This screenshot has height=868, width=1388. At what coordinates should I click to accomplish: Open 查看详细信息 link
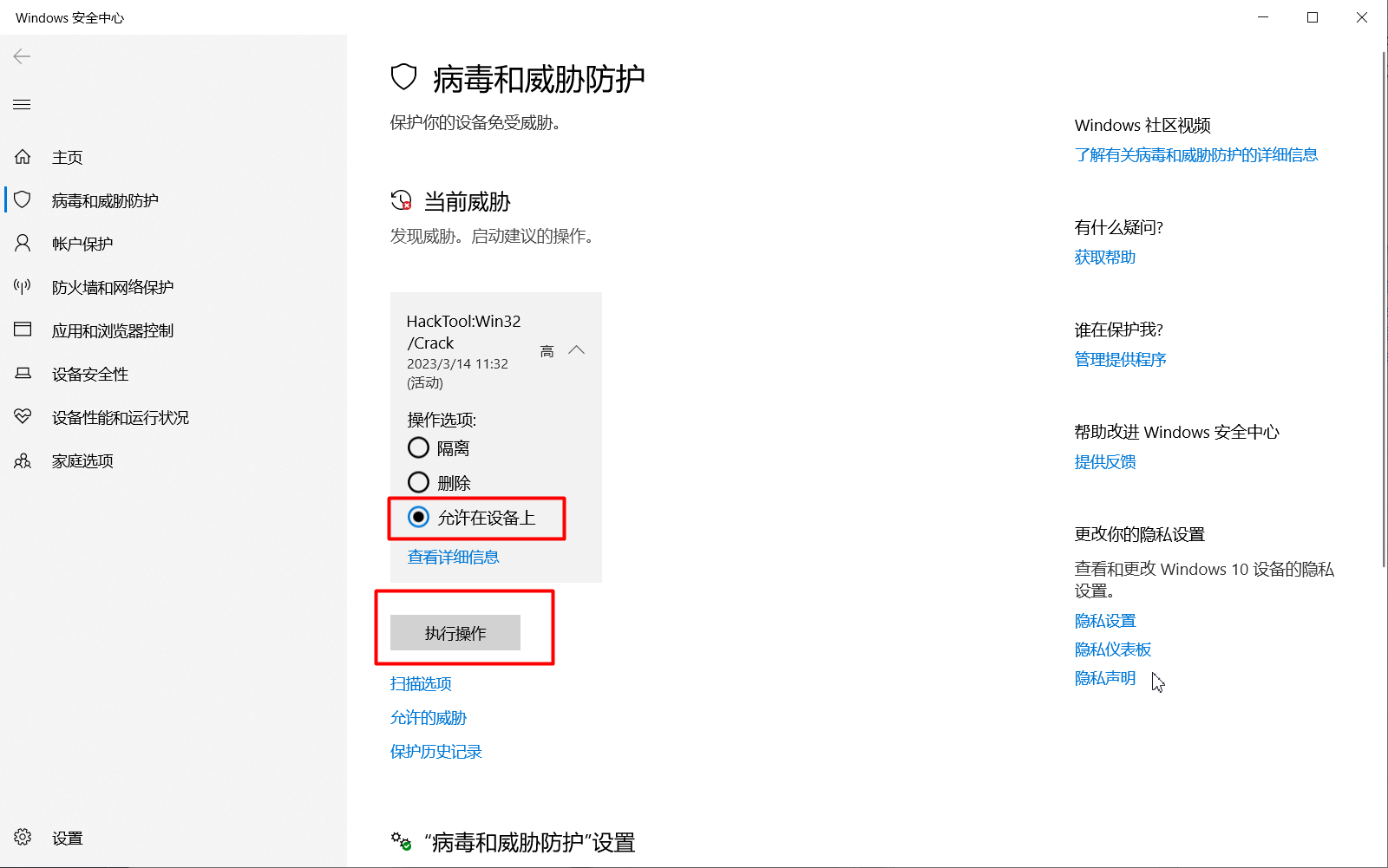454,557
